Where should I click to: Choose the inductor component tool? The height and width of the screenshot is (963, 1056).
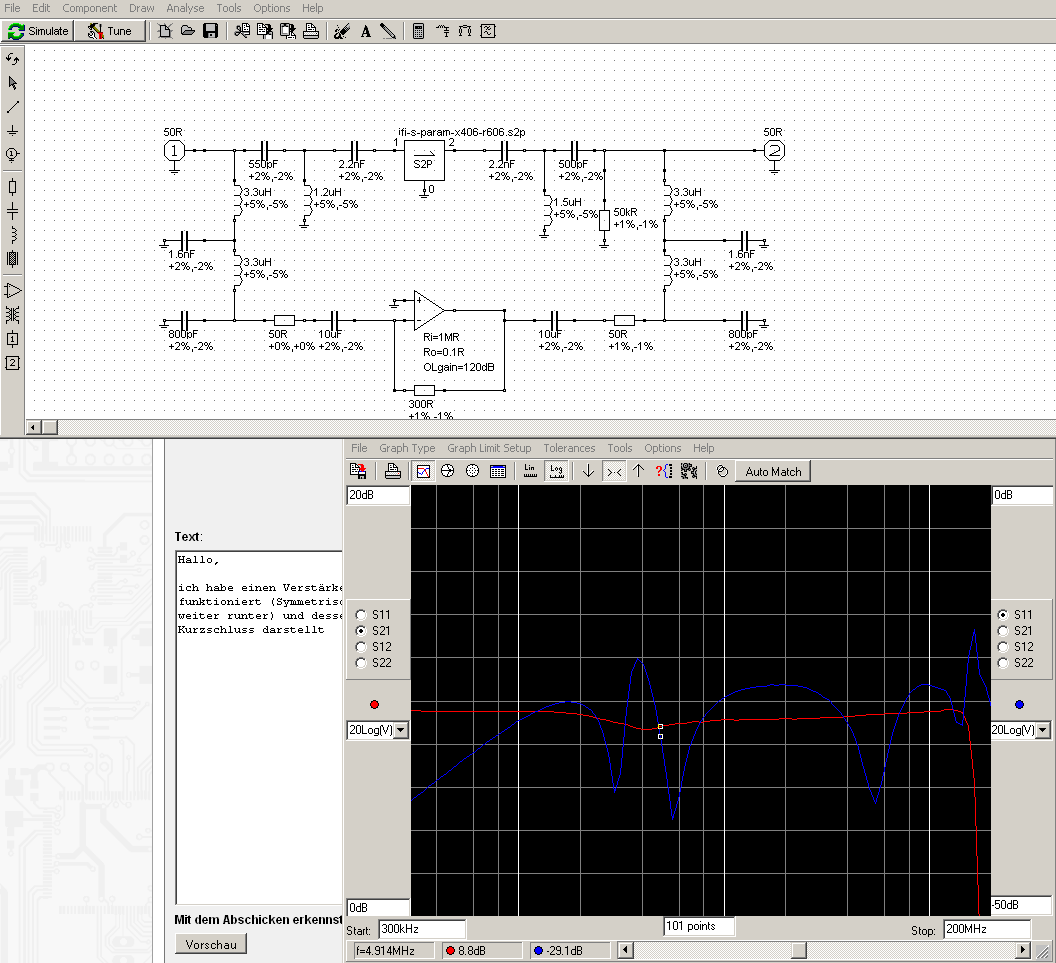pos(12,234)
